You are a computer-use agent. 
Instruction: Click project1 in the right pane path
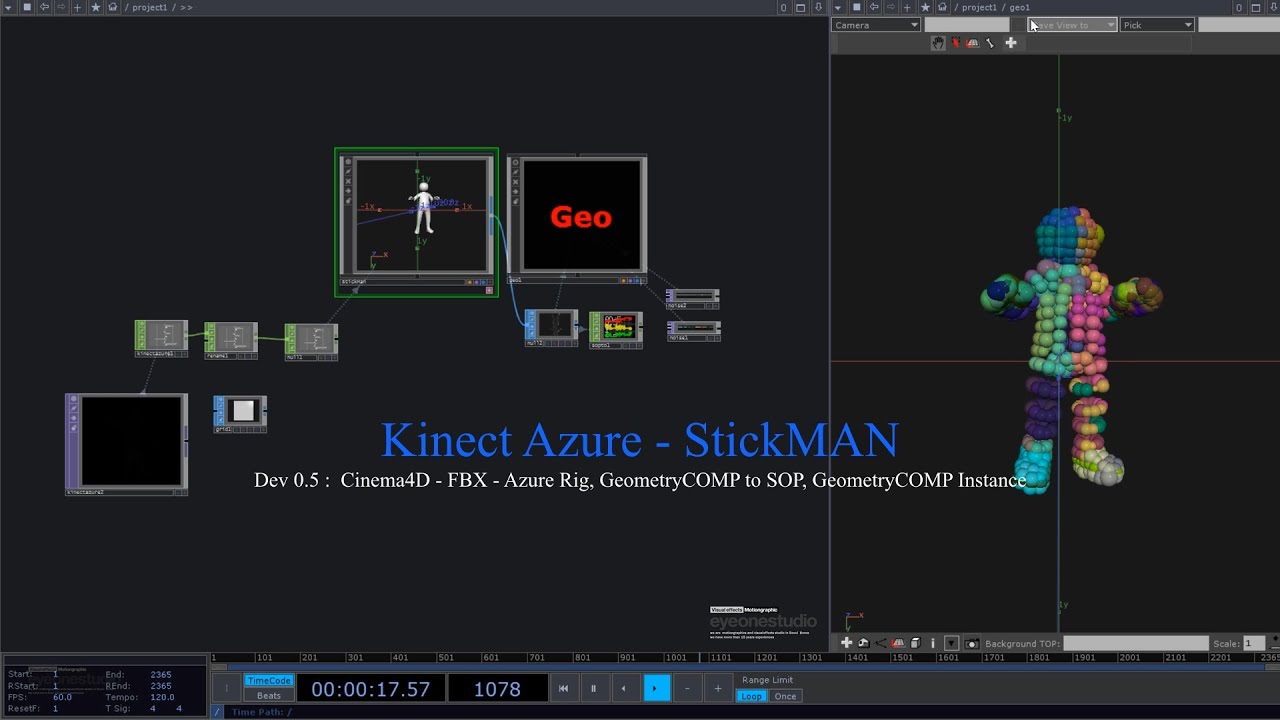coord(980,7)
